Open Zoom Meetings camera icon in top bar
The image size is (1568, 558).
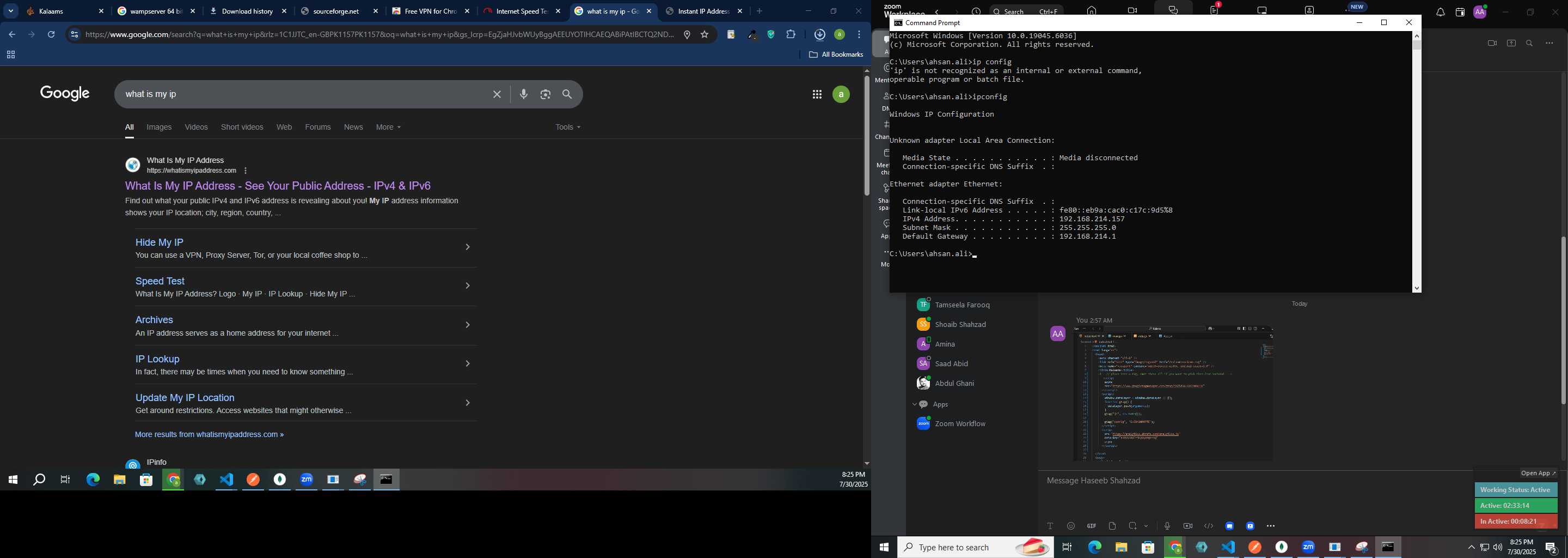(x=1132, y=11)
